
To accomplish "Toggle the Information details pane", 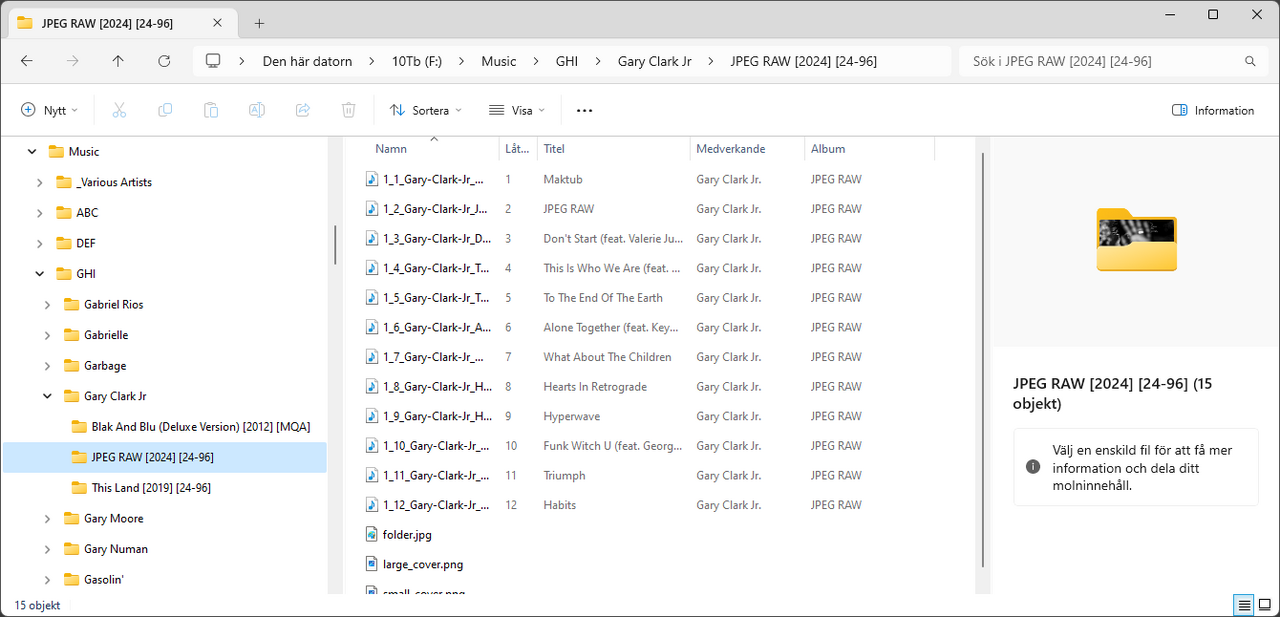I will click(1213, 110).
